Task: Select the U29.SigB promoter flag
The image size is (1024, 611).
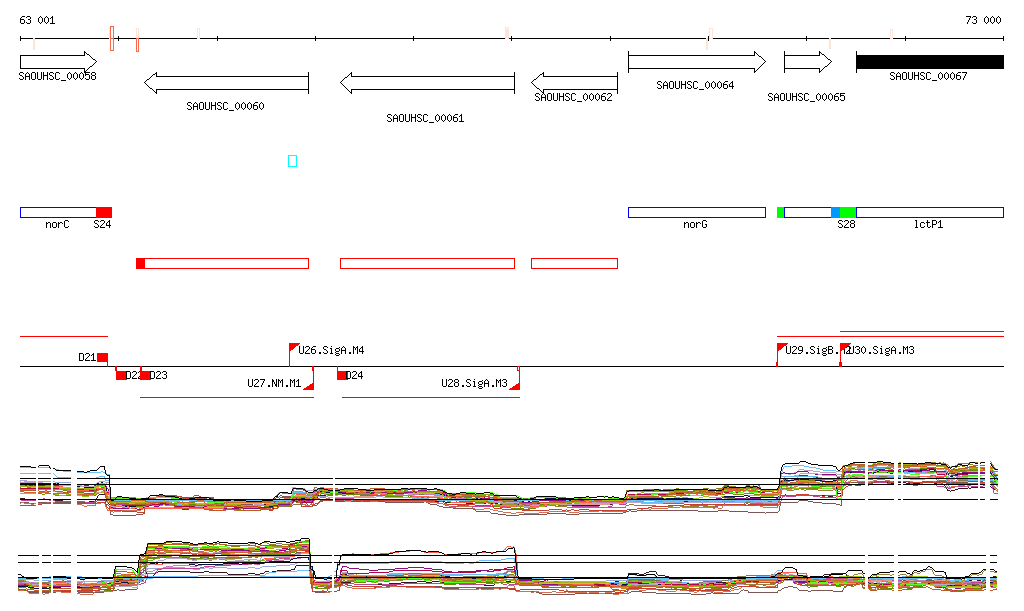Action: 782,348
